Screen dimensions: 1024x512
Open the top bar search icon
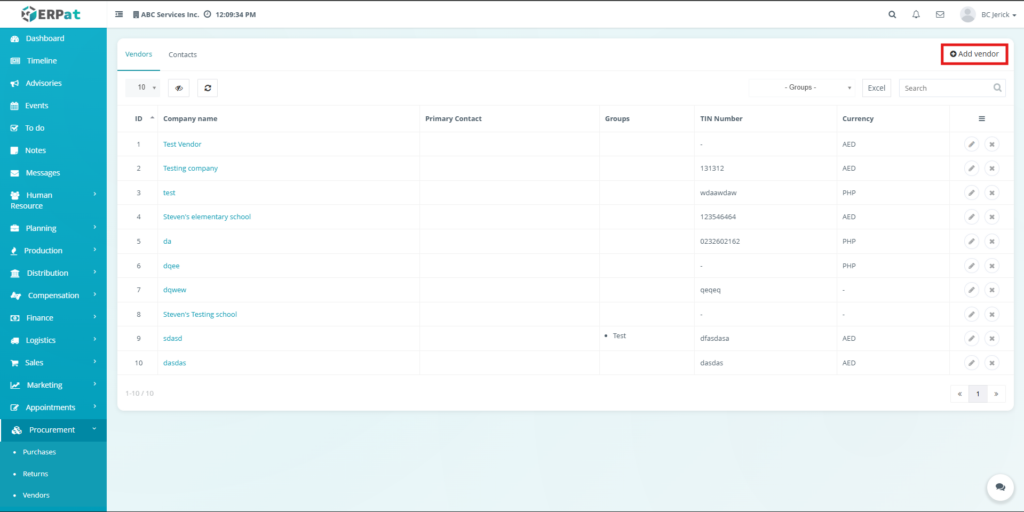[x=892, y=14]
